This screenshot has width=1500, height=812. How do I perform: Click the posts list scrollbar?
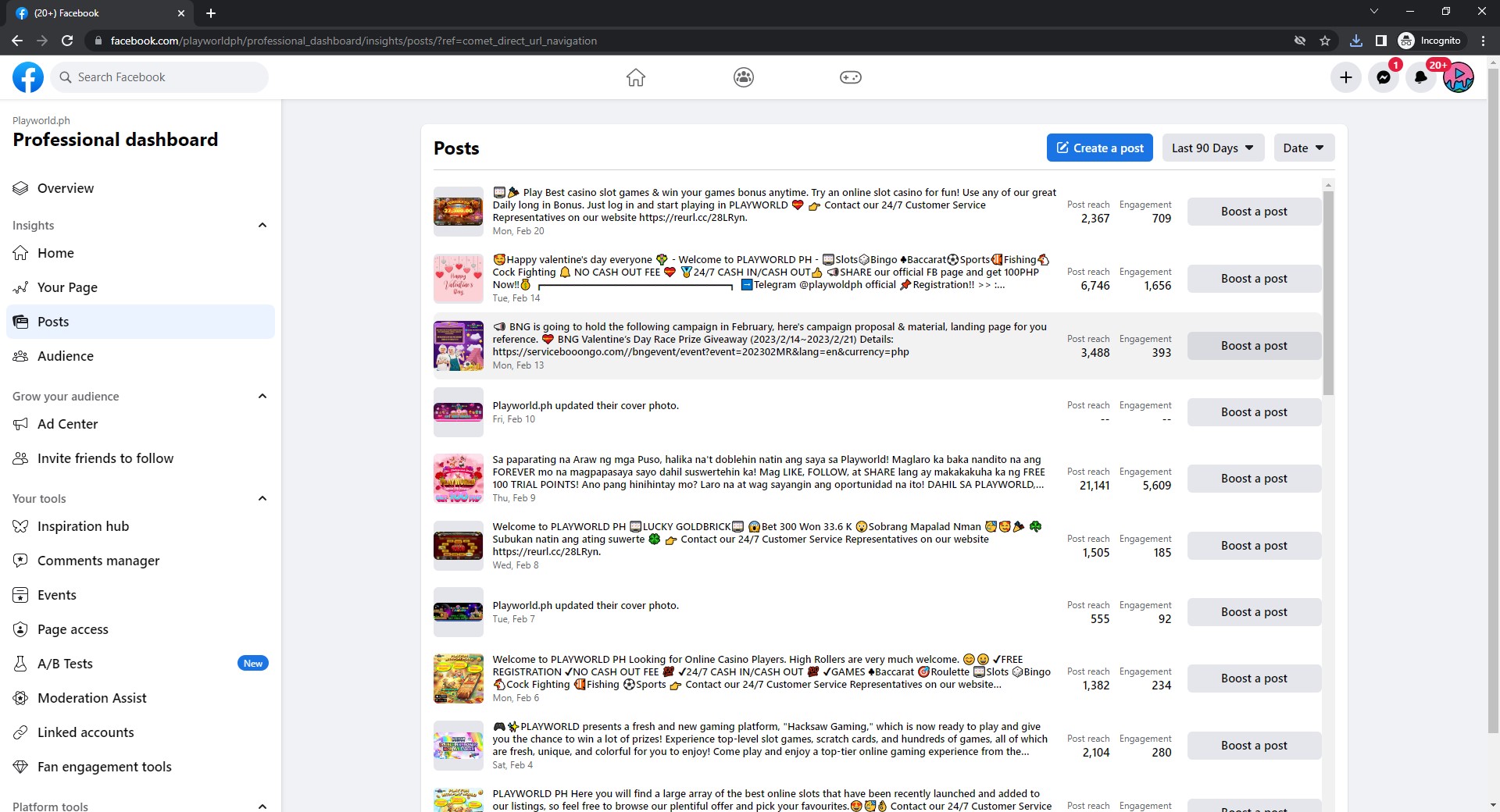coord(1328,293)
